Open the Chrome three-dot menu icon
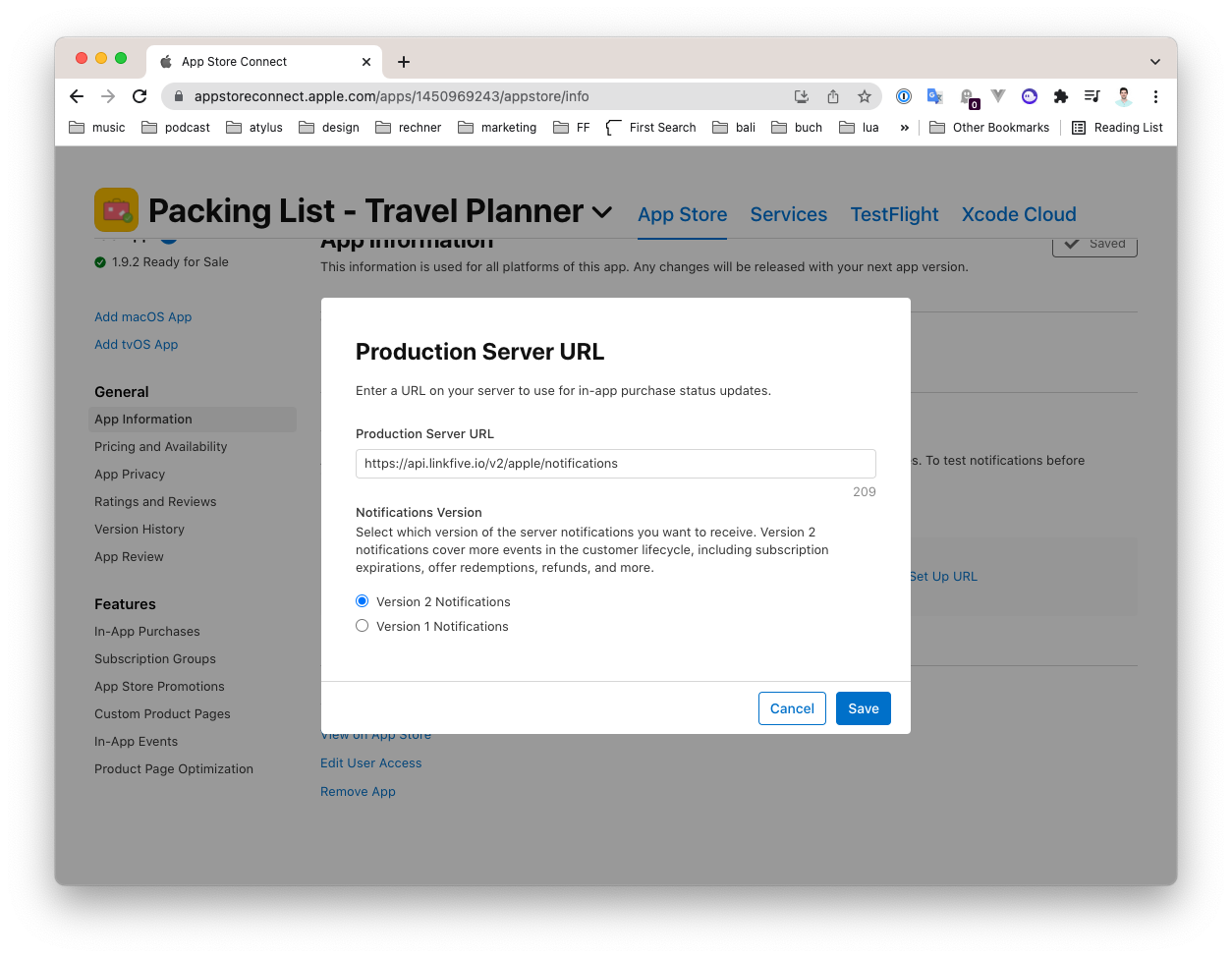 tap(1155, 96)
